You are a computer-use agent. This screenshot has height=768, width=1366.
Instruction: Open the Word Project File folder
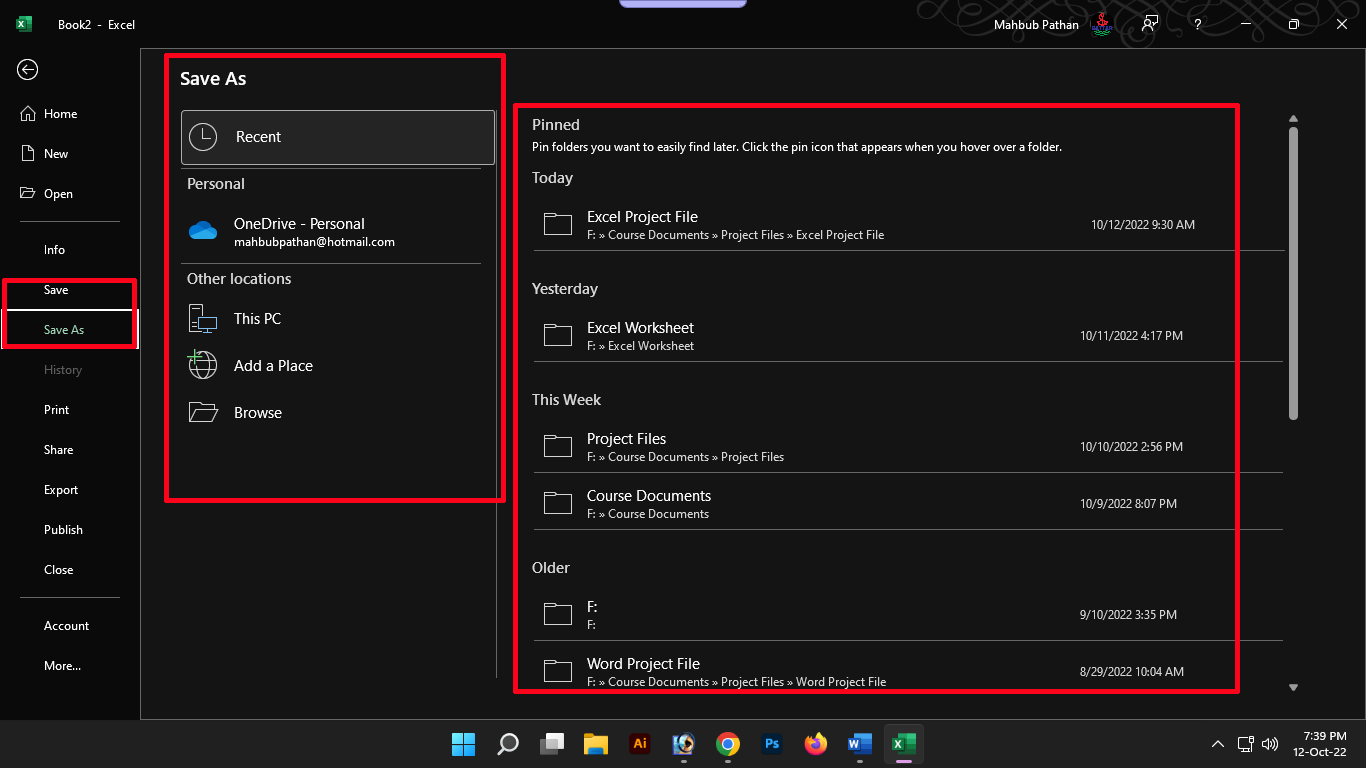coord(908,672)
